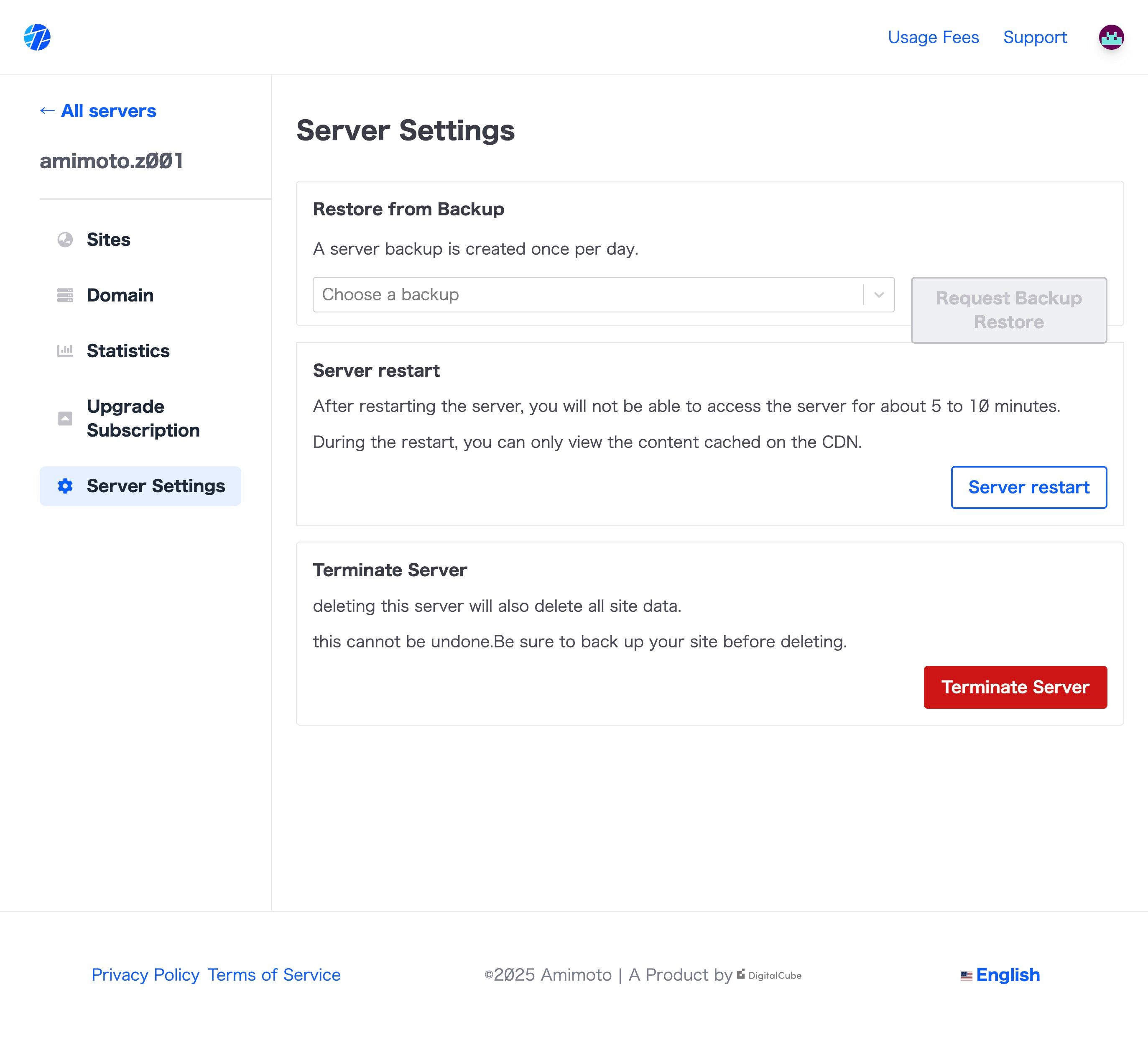This screenshot has width=1148, height=1038.
Task: Click the Upgrade Subscription arrow icon
Action: pyautogui.click(x=66, y=419)
